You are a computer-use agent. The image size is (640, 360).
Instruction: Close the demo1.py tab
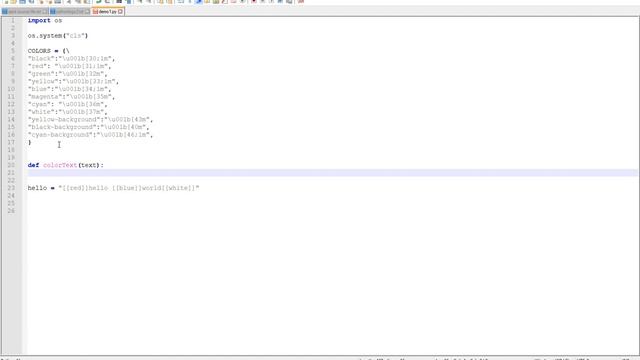click(120, 12)
